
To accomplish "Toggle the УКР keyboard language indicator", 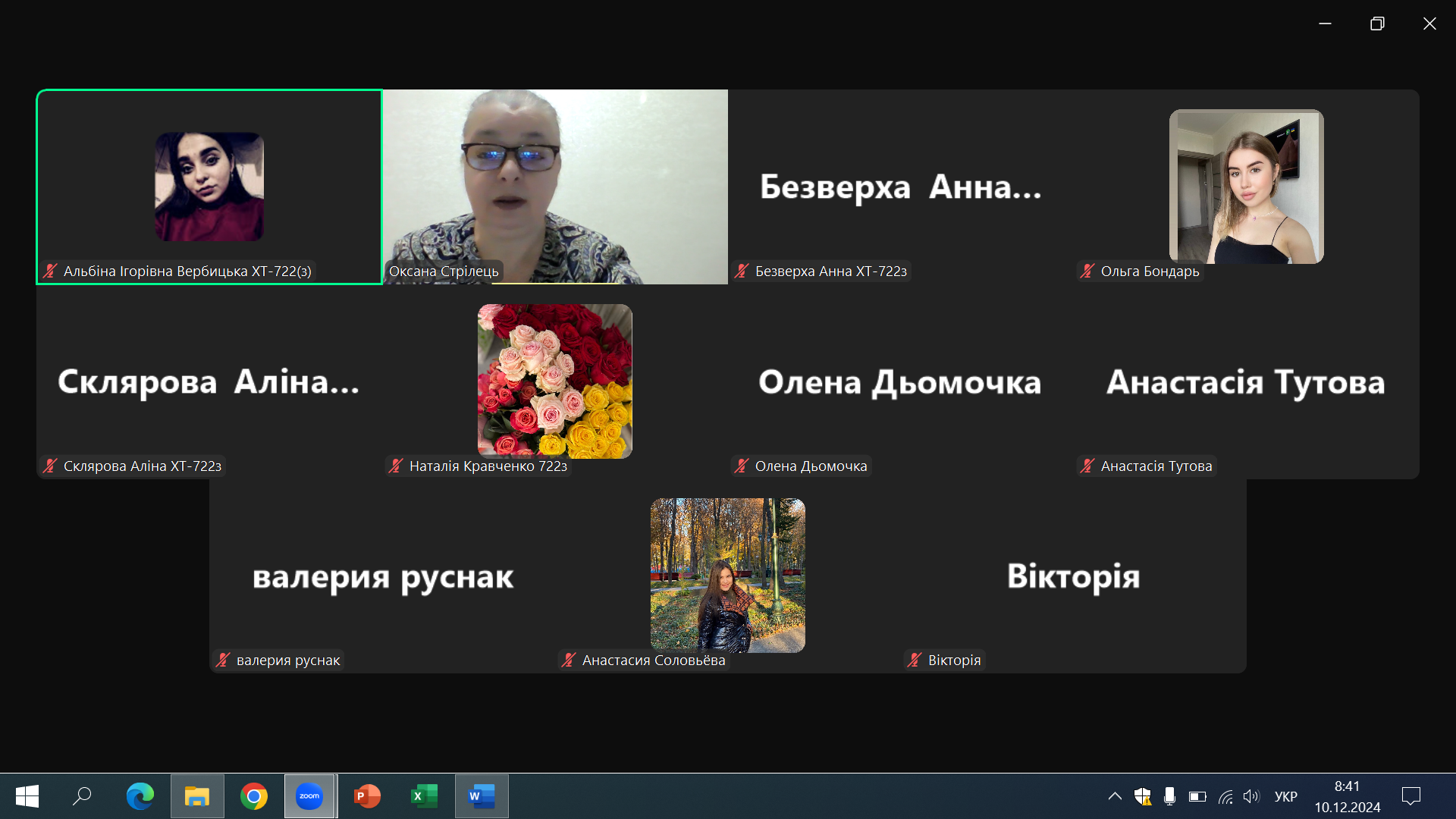I will point(1285,796).
